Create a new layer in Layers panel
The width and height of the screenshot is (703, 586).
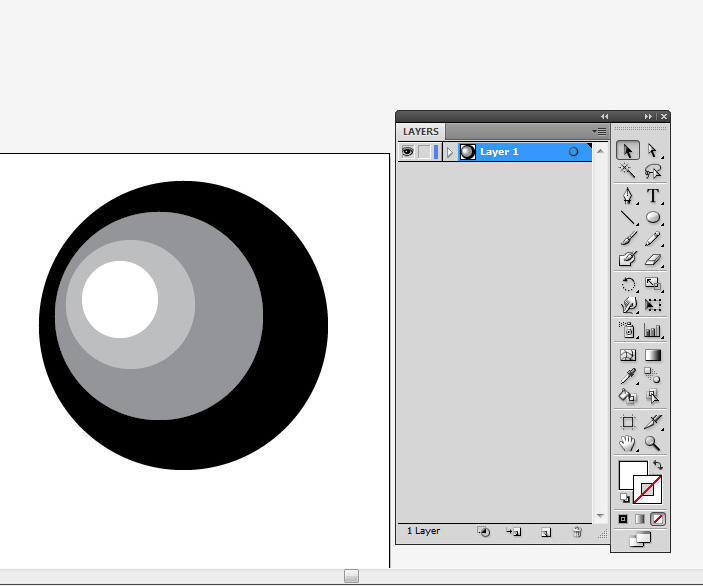click(546, 533)
